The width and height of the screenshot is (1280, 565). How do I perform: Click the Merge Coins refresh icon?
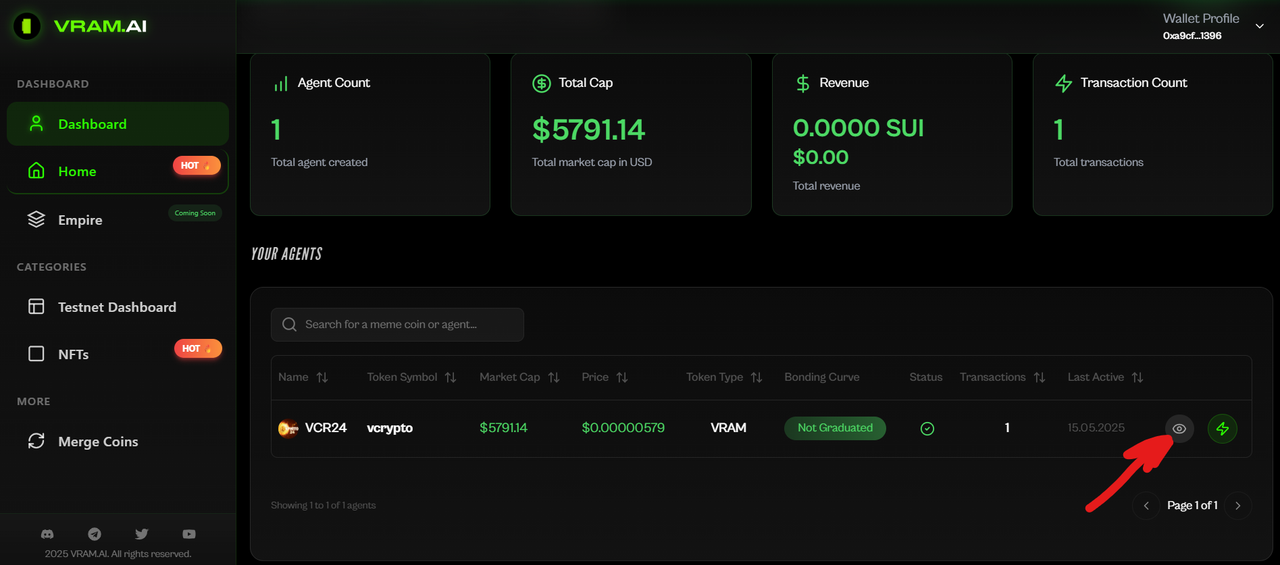[x=36, y=441]
